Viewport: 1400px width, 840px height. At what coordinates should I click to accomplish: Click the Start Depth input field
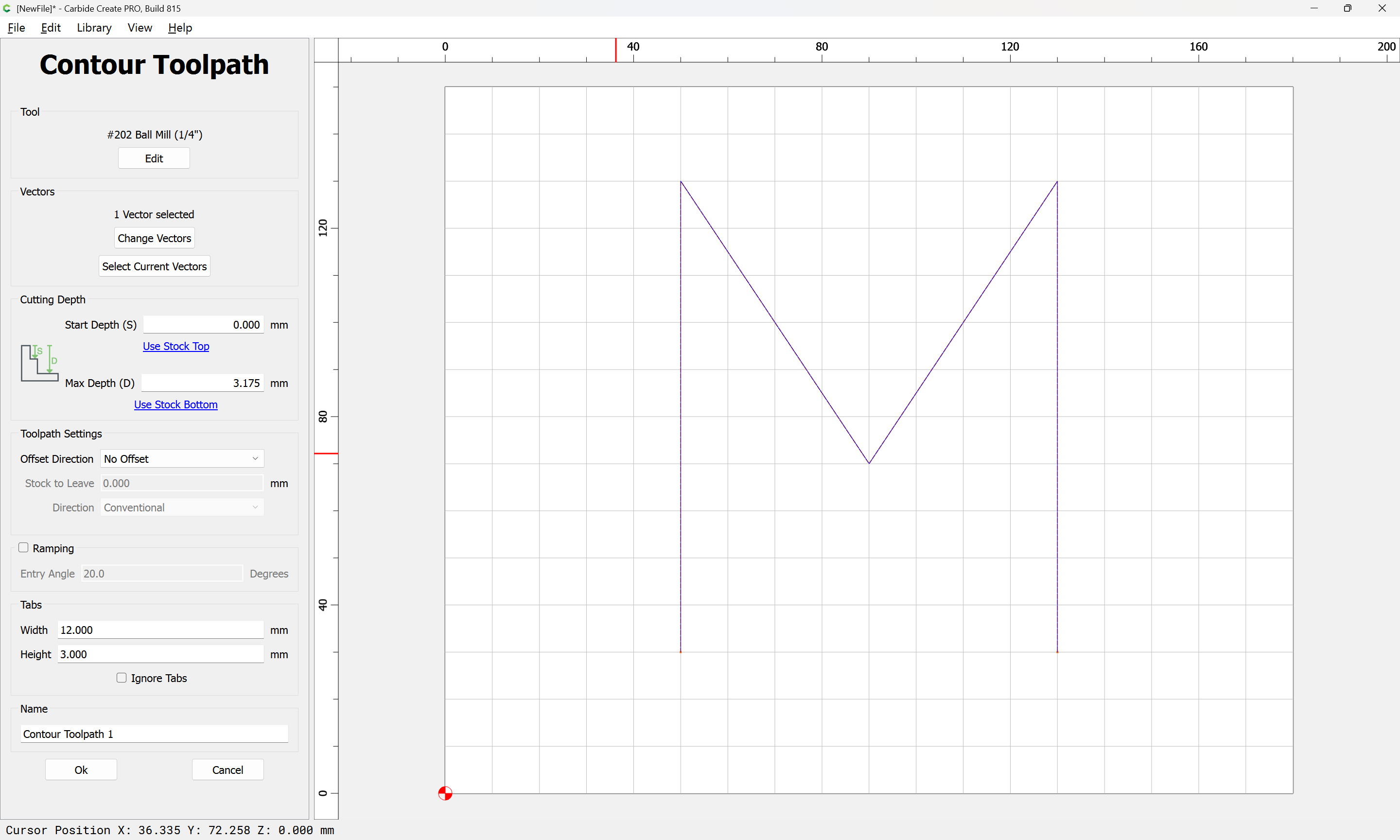(203, 325)
